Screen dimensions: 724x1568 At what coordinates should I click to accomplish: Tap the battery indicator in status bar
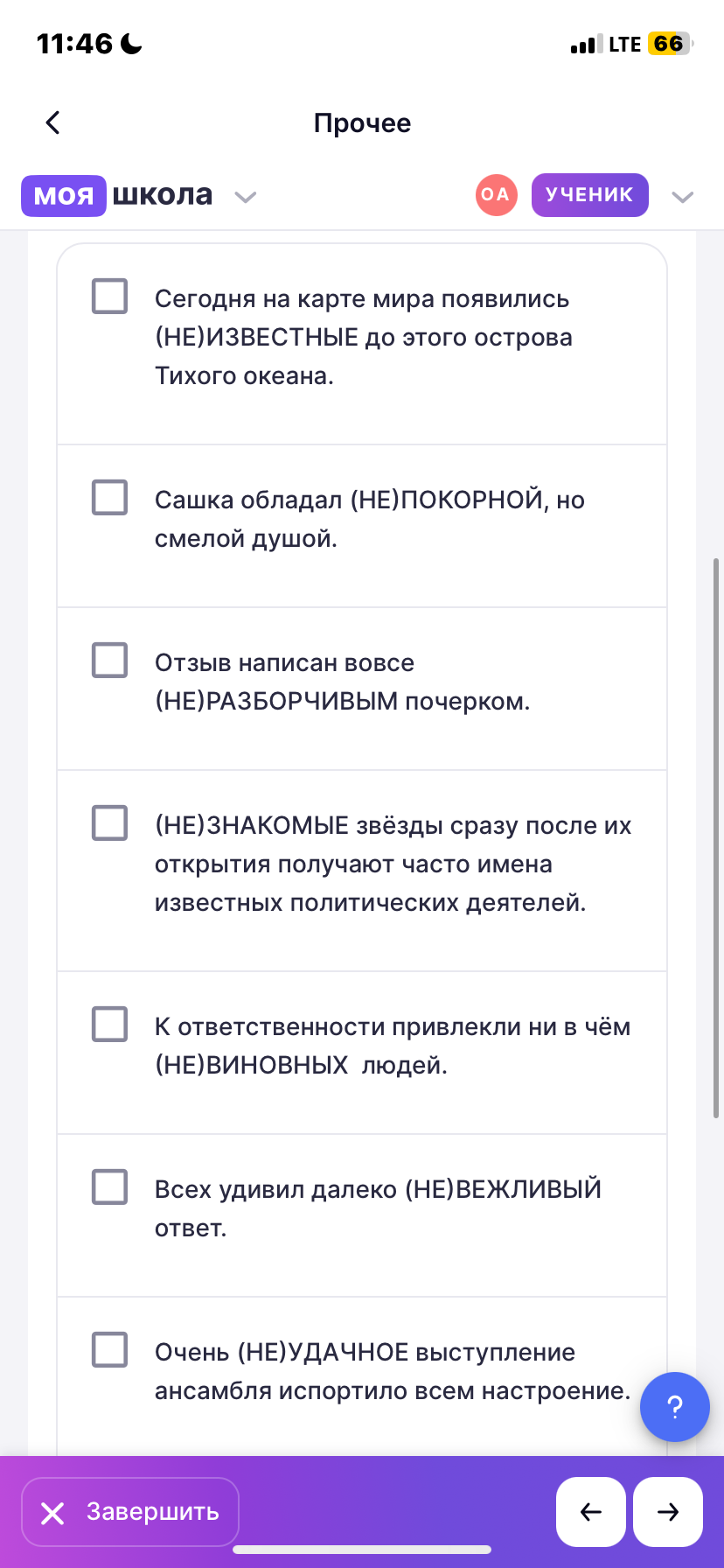(x=669, y=44)
